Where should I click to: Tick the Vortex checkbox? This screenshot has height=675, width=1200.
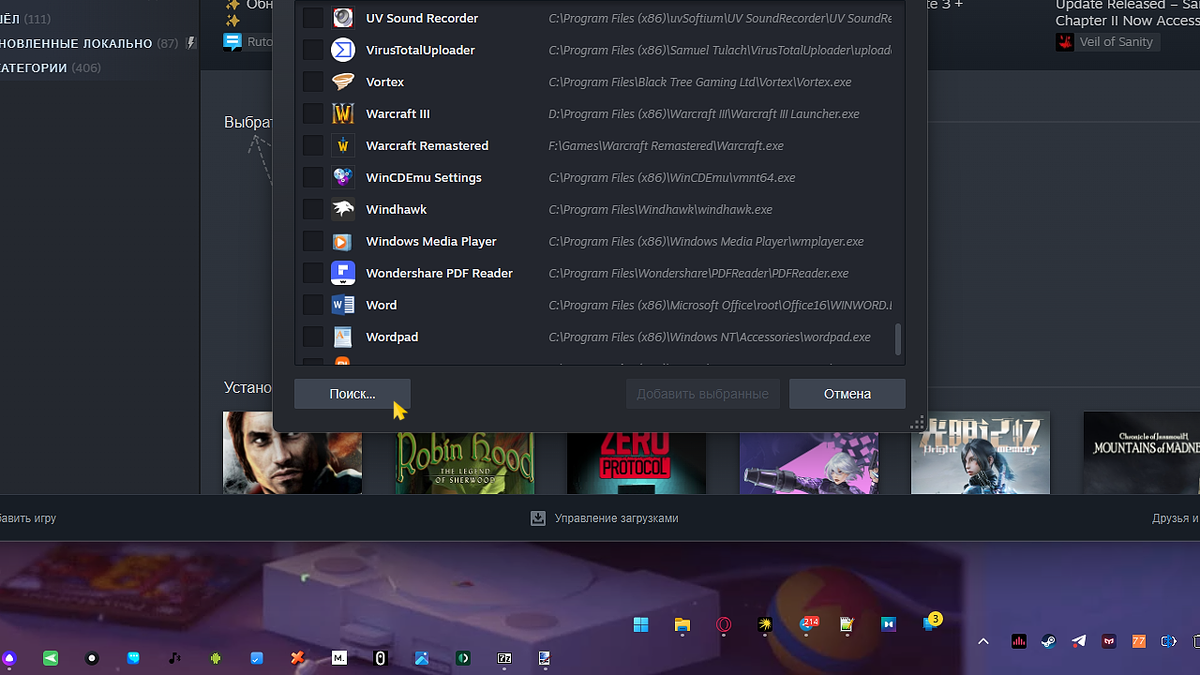313,82
